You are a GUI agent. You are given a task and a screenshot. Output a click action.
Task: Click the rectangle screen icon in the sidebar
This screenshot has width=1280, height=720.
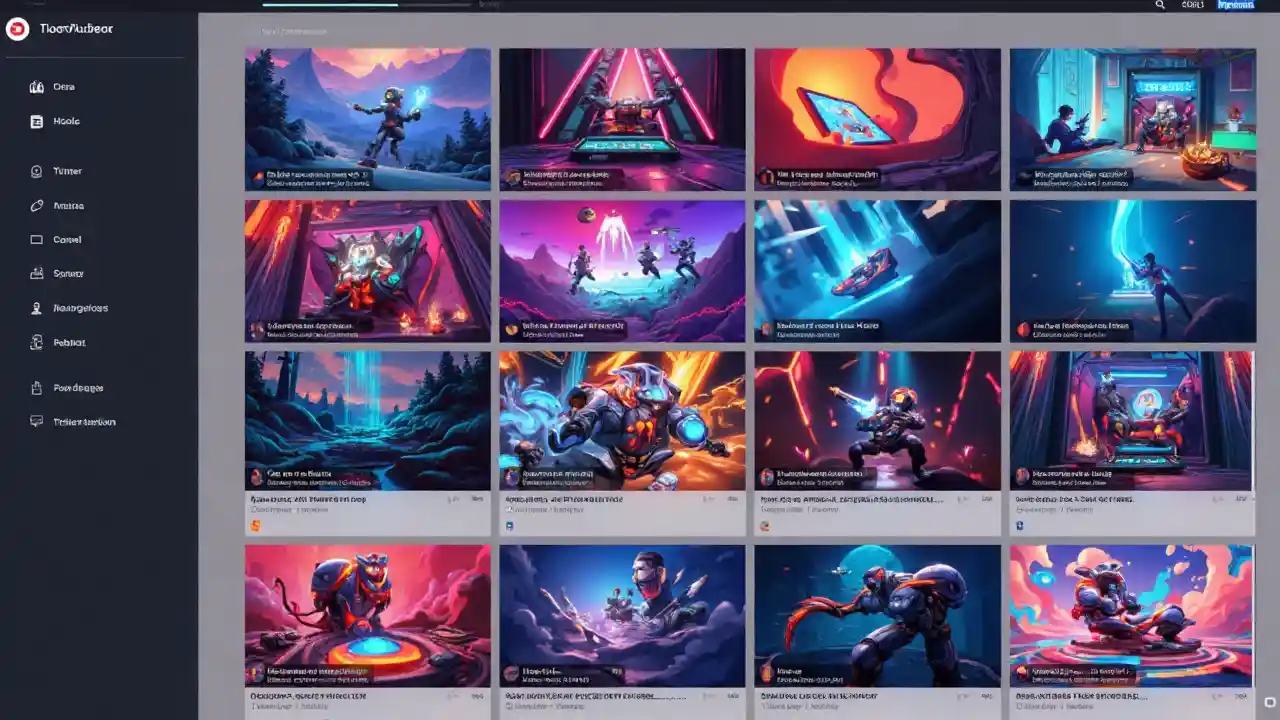click(x=37, y=240)
